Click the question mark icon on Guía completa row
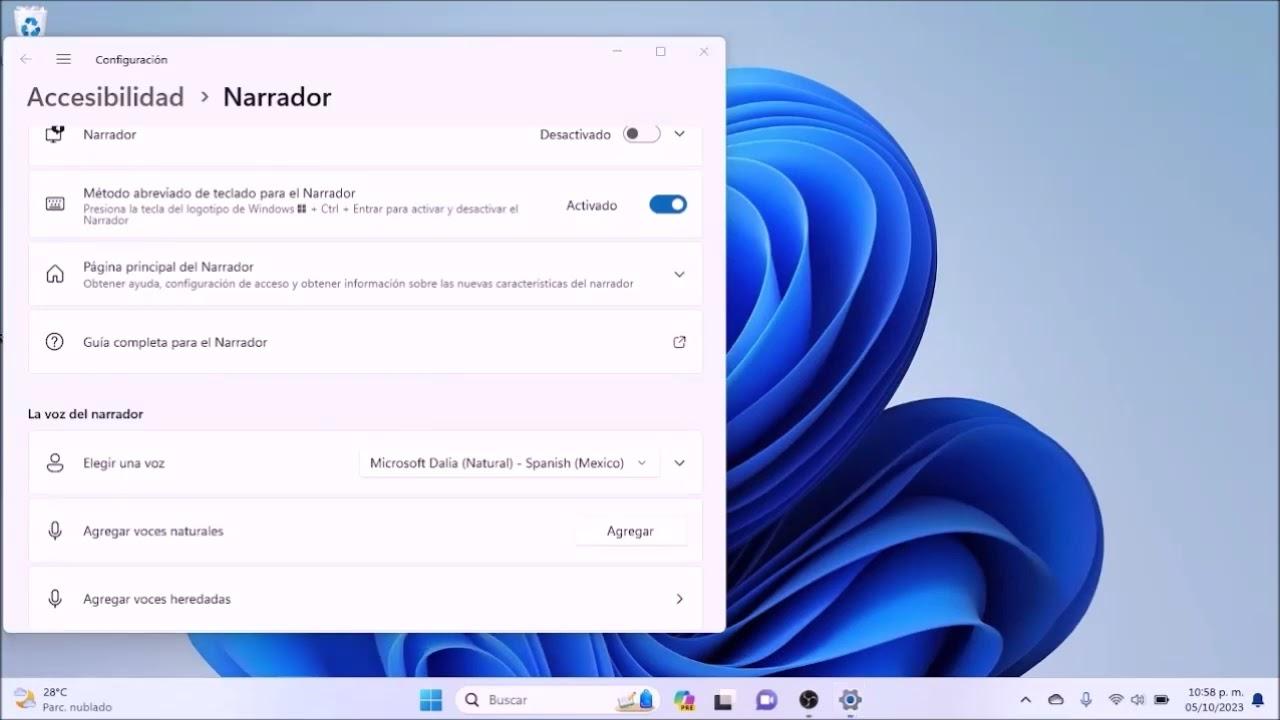Image resolution: width=1280 pixels, height=720 pixels. tap(54, 341)
